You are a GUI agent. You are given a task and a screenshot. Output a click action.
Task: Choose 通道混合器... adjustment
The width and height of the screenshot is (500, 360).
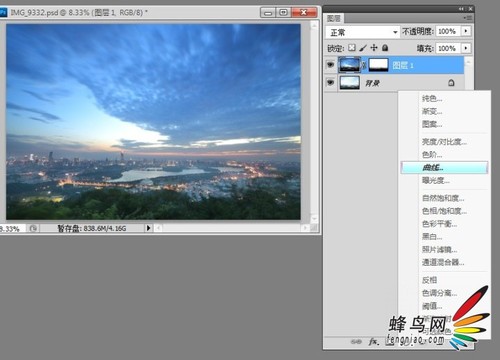443,263
